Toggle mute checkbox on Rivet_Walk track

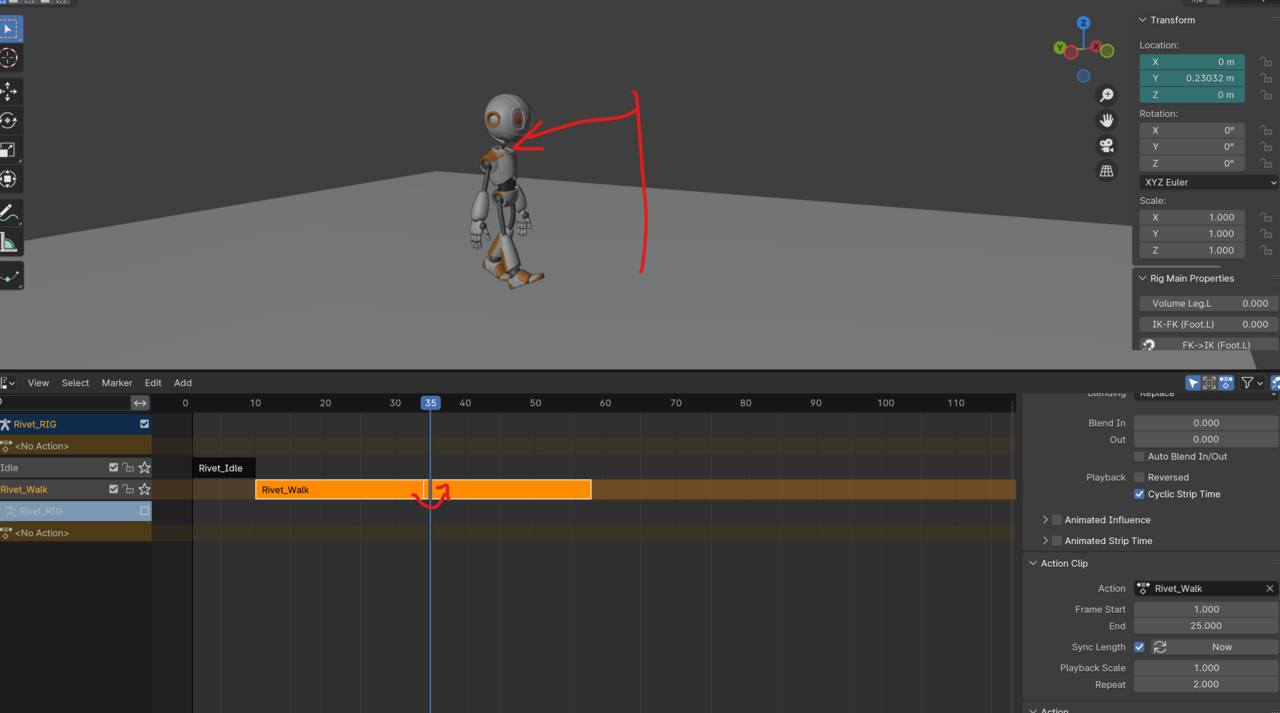click(x=113, y=490)
